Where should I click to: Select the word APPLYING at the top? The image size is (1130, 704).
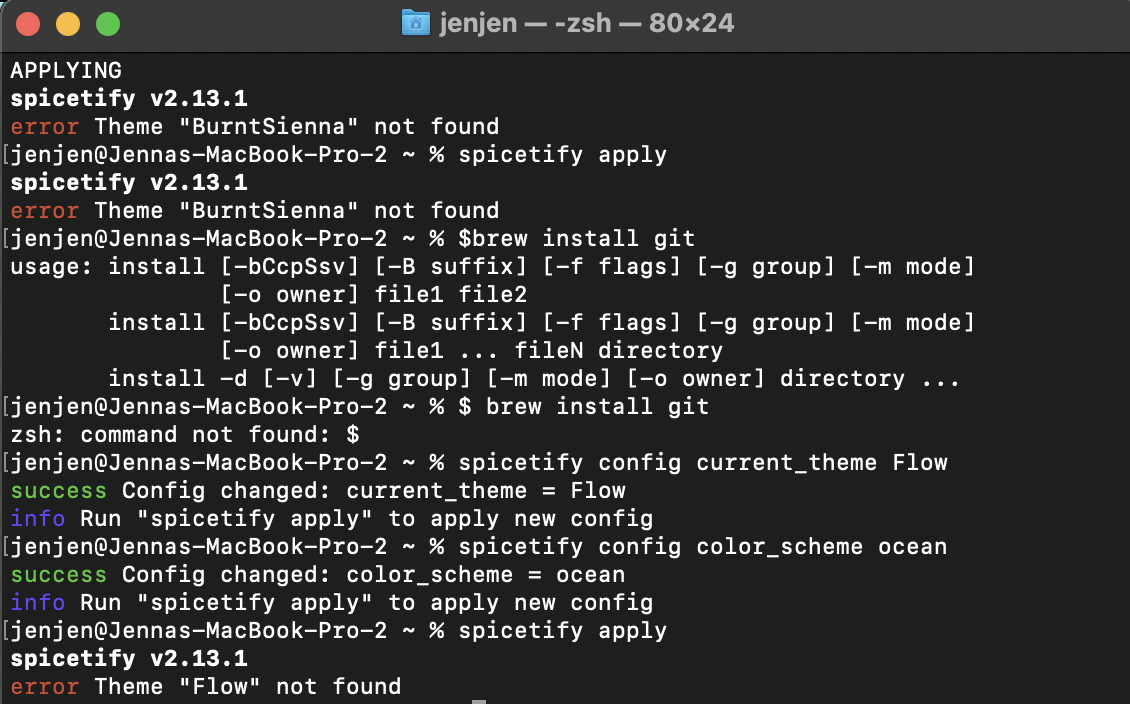66,70
